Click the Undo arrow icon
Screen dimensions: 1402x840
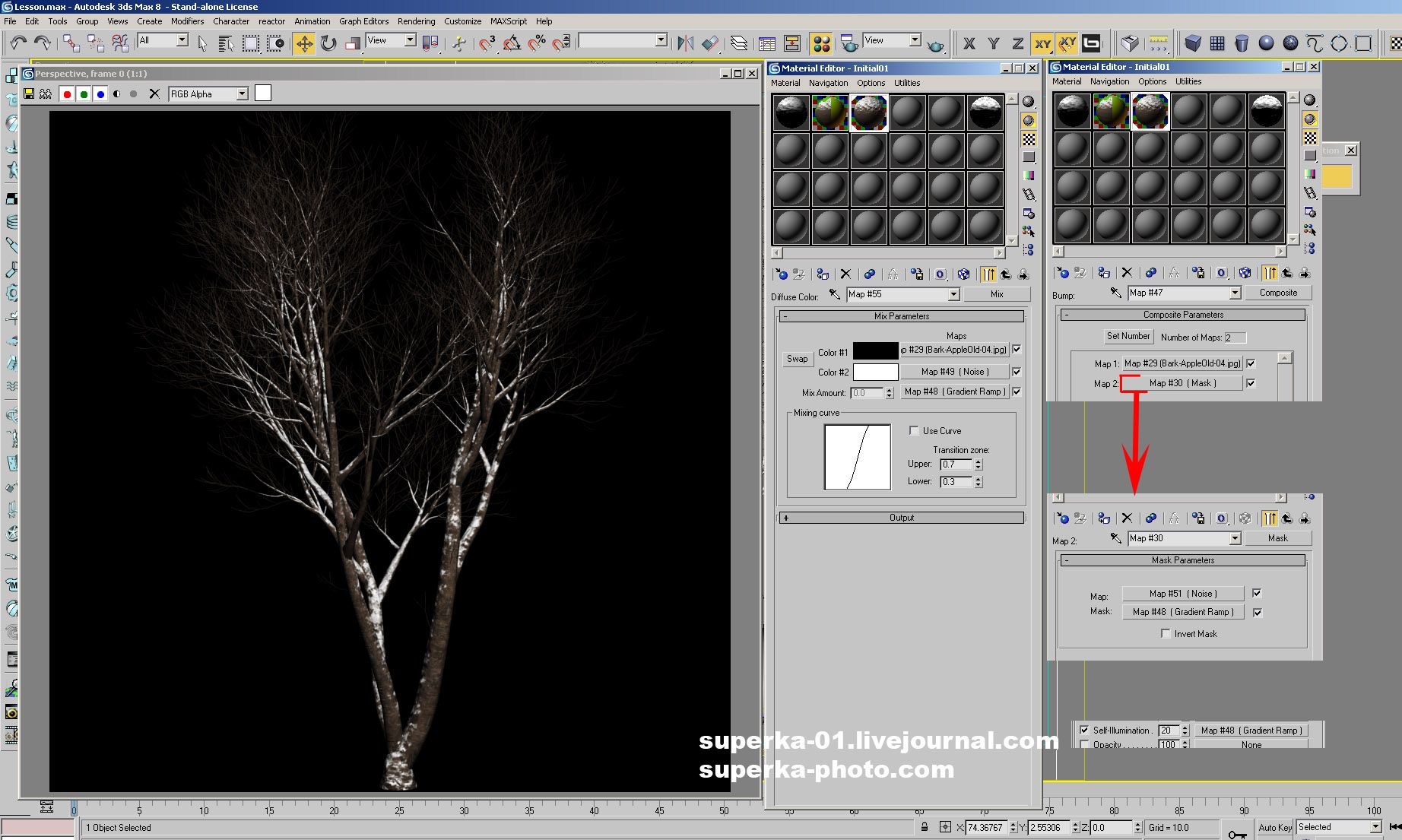18,43
